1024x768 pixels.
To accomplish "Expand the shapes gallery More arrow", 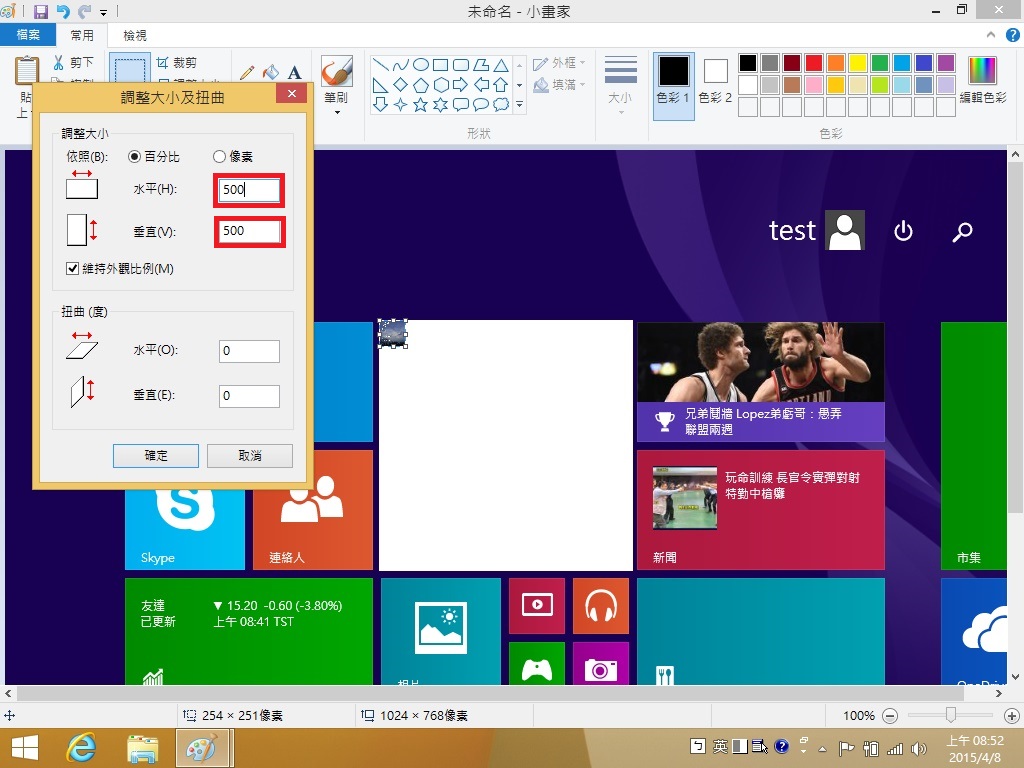I will point(520,104).
